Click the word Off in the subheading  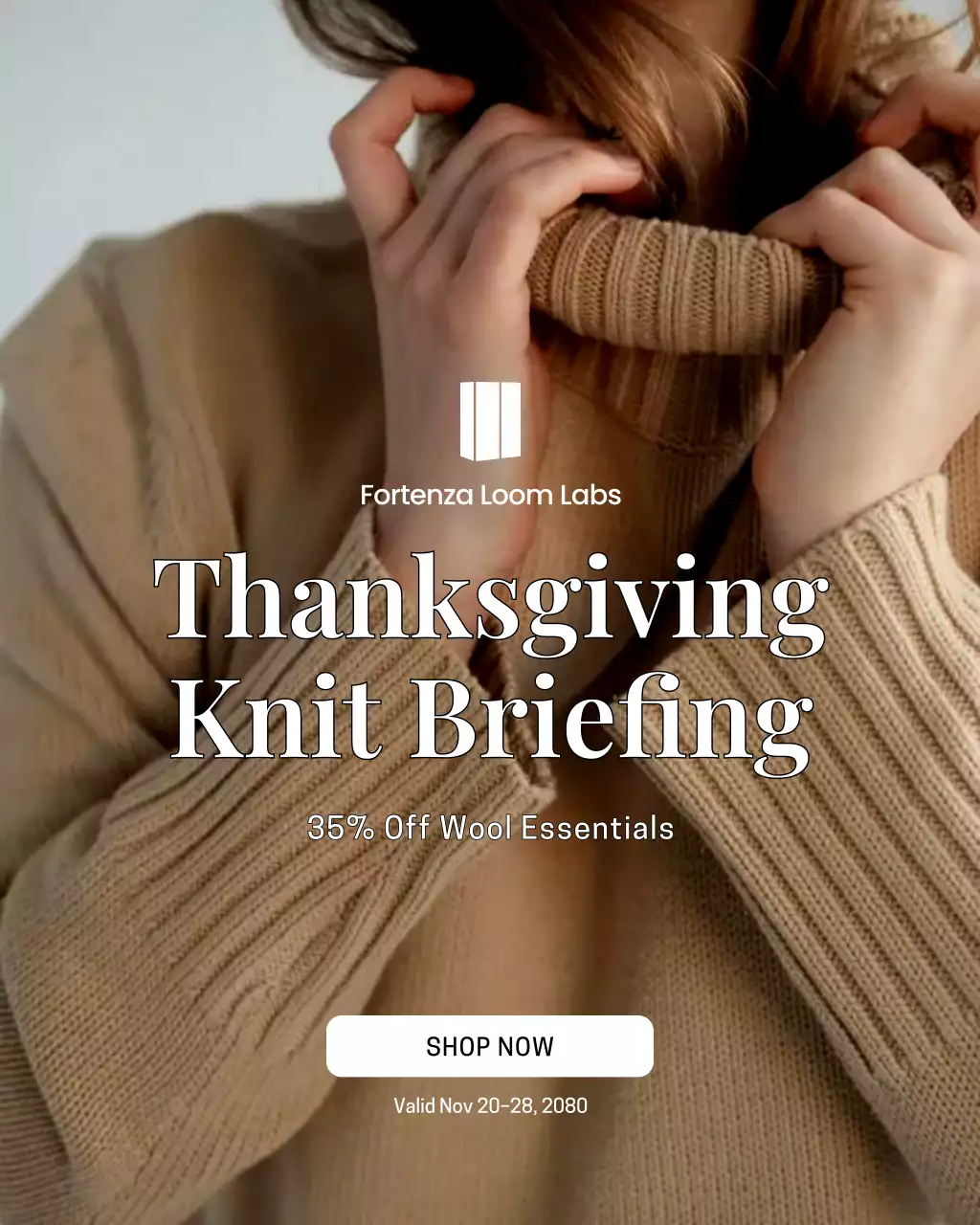pos(407,828)
